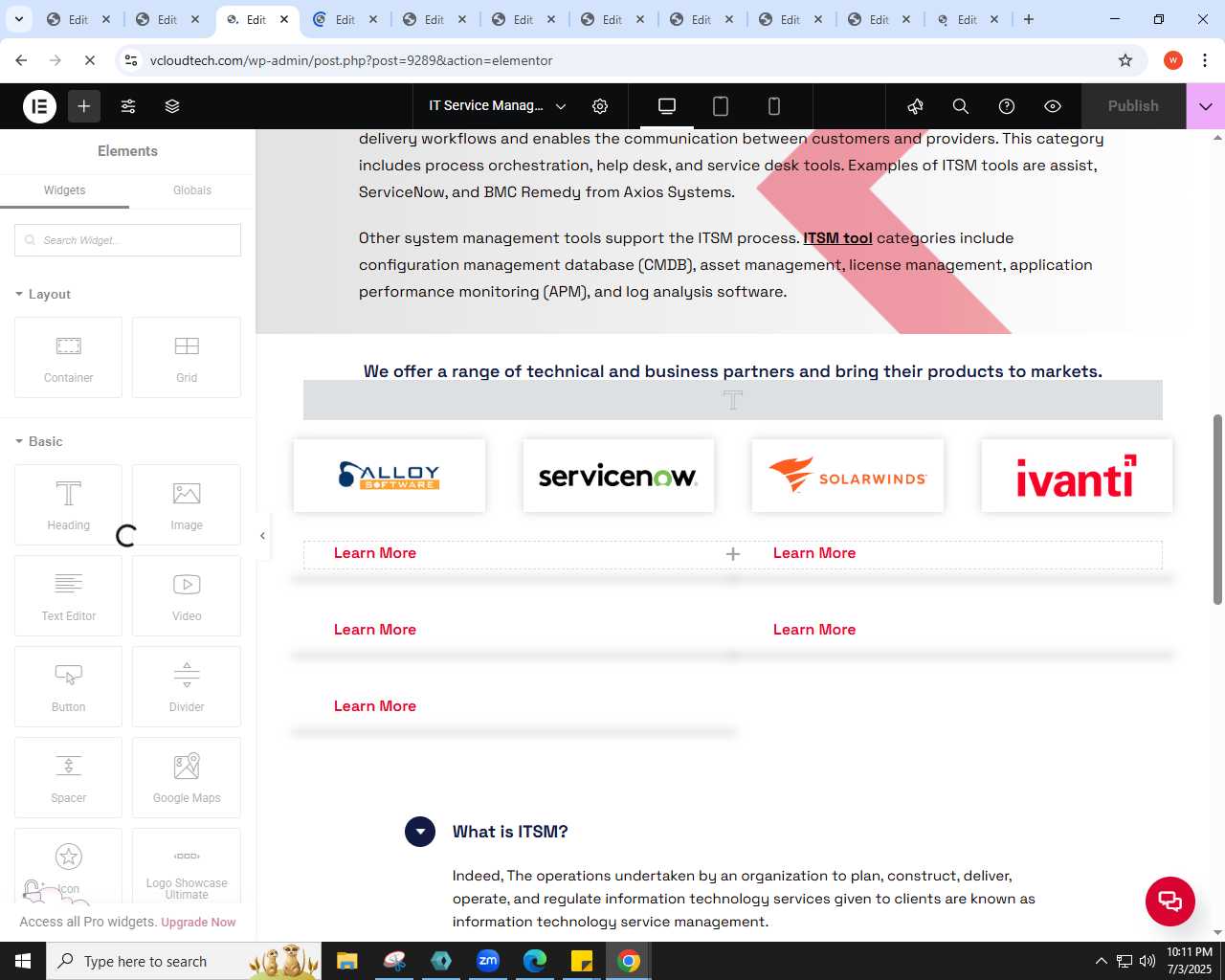
Task: Select the Logo Showcase Ultimate widget
Action: 187,866
